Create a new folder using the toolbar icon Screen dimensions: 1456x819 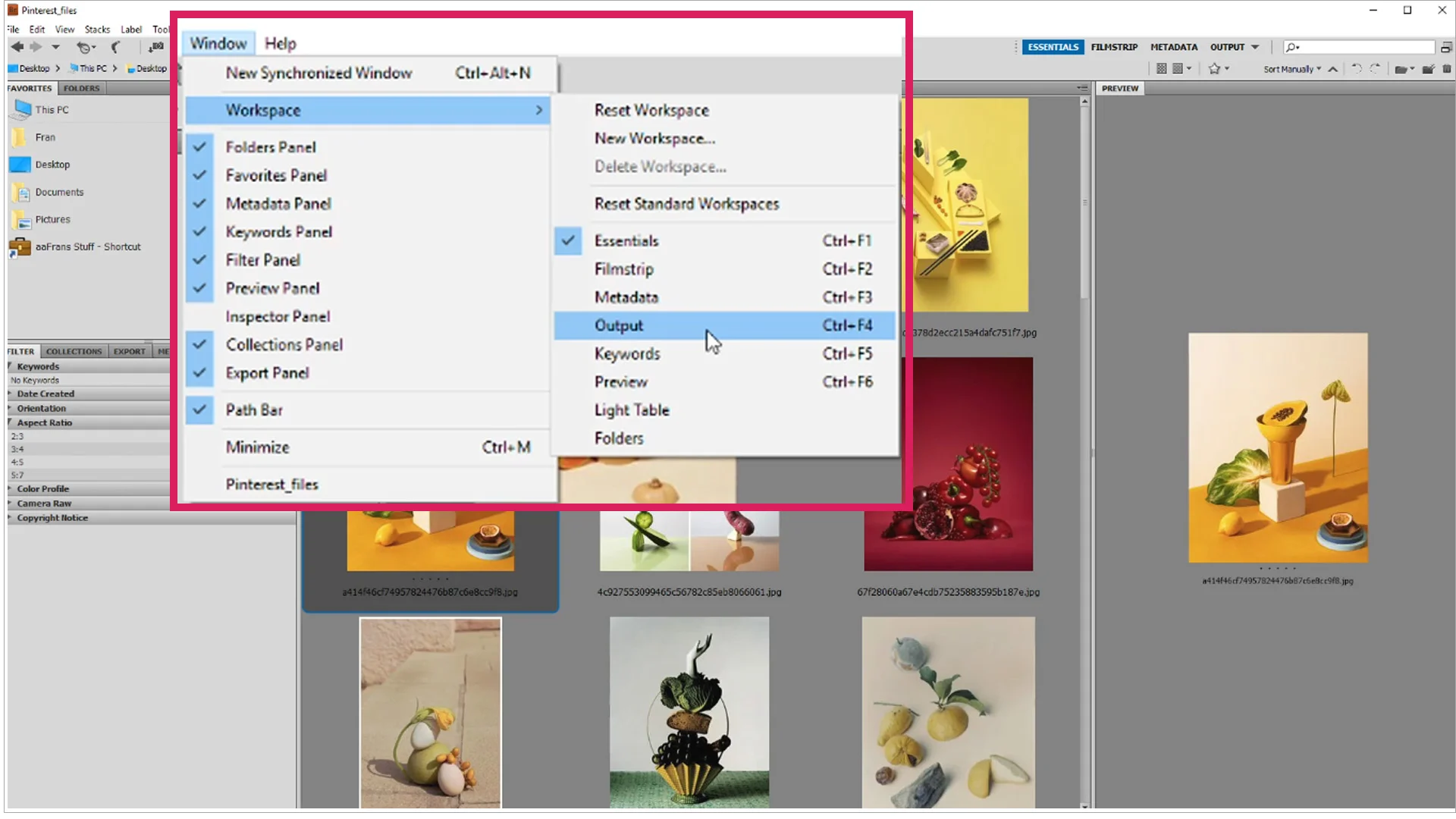1429,69
